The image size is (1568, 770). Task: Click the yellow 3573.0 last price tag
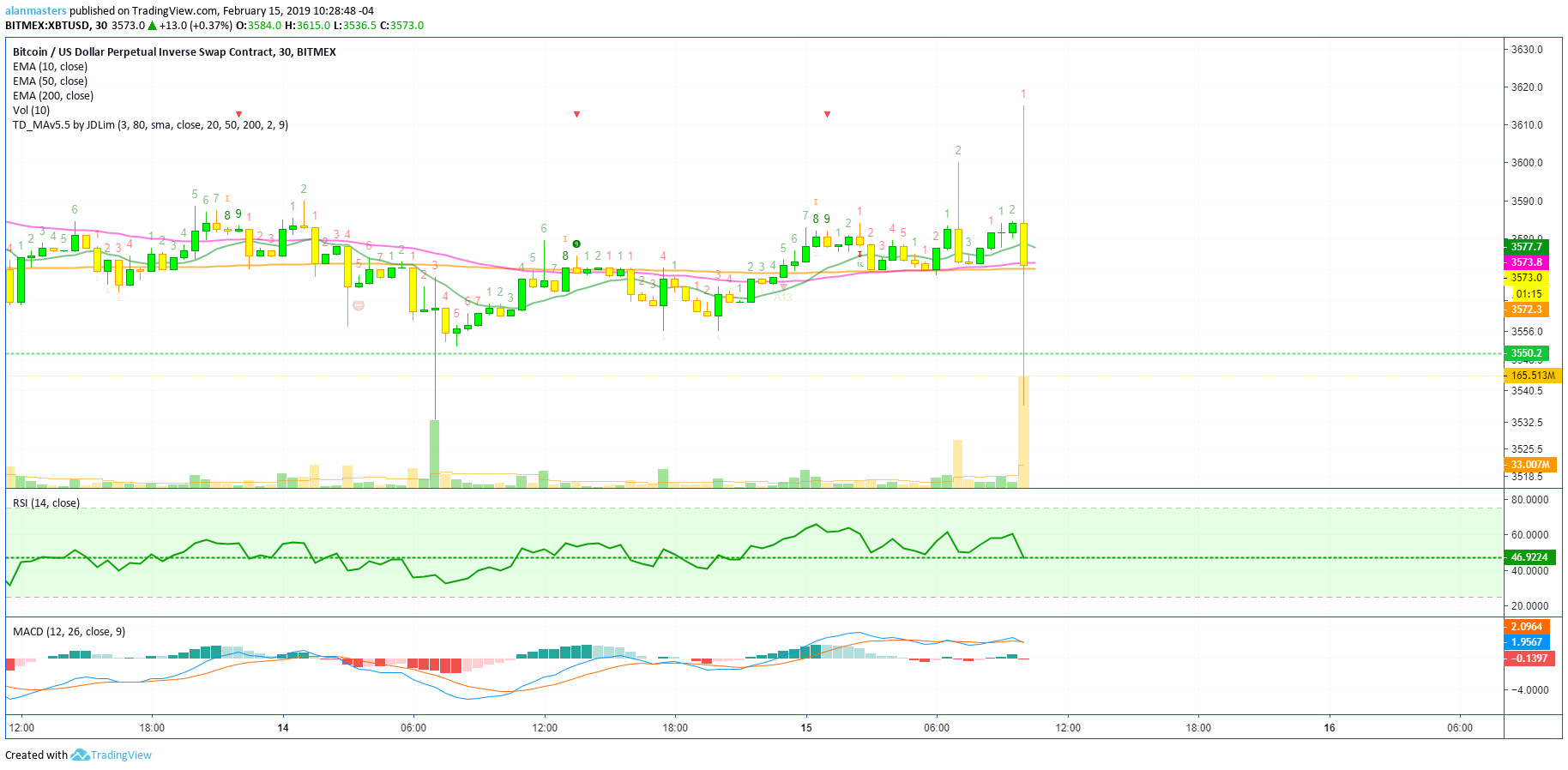point(1526,278)
